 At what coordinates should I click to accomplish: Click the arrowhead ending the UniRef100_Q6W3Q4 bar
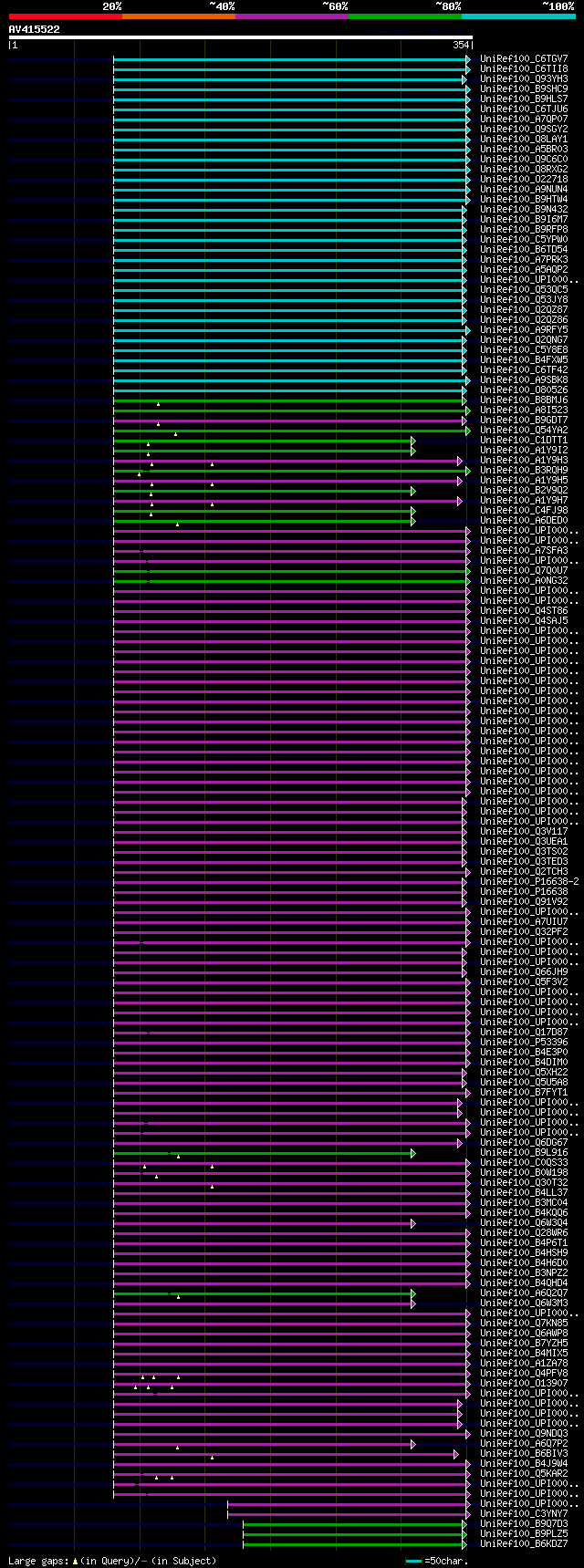[413, 1223]
